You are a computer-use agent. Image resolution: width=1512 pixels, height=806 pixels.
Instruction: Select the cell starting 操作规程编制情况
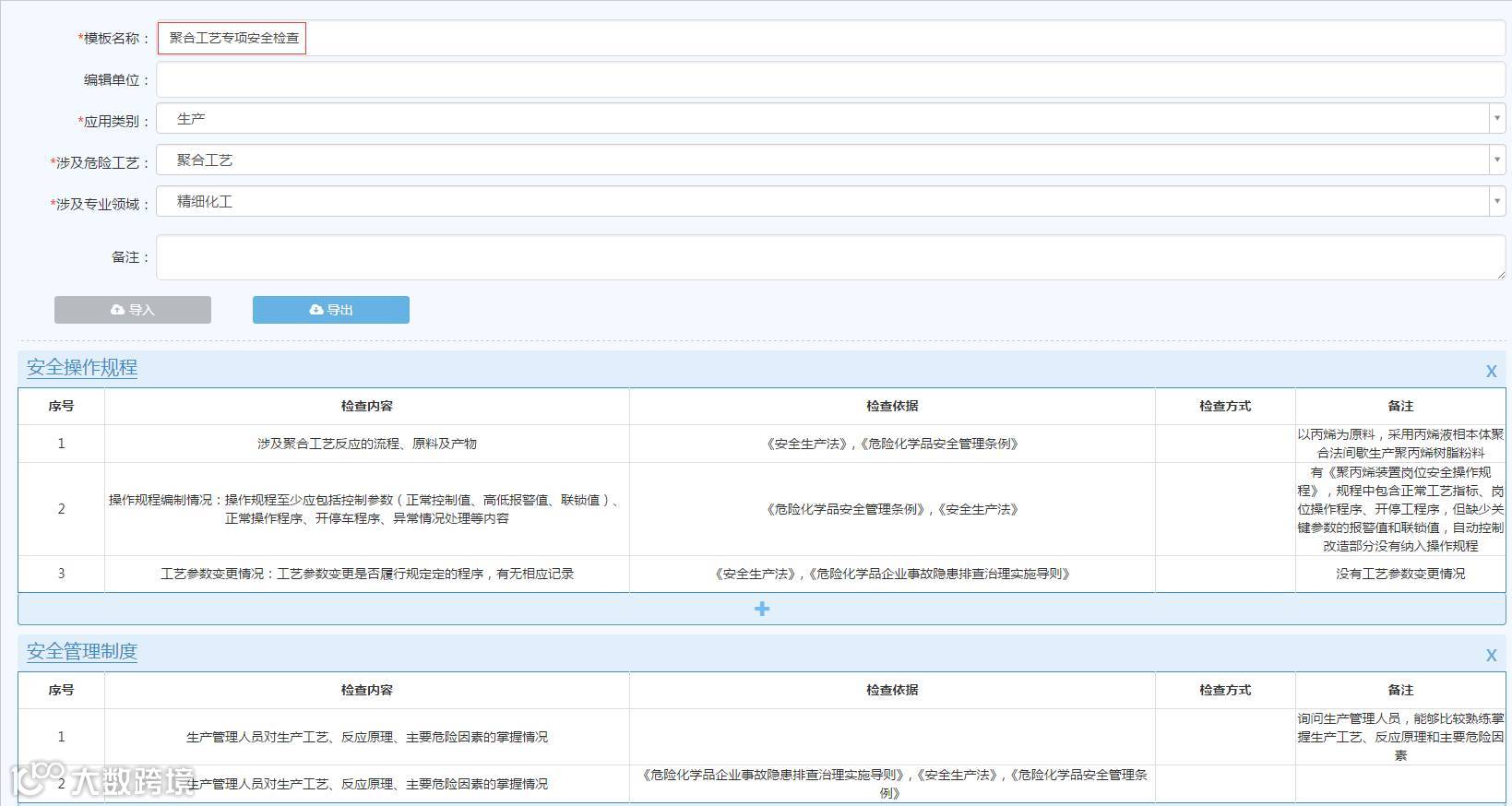(367, 509)
